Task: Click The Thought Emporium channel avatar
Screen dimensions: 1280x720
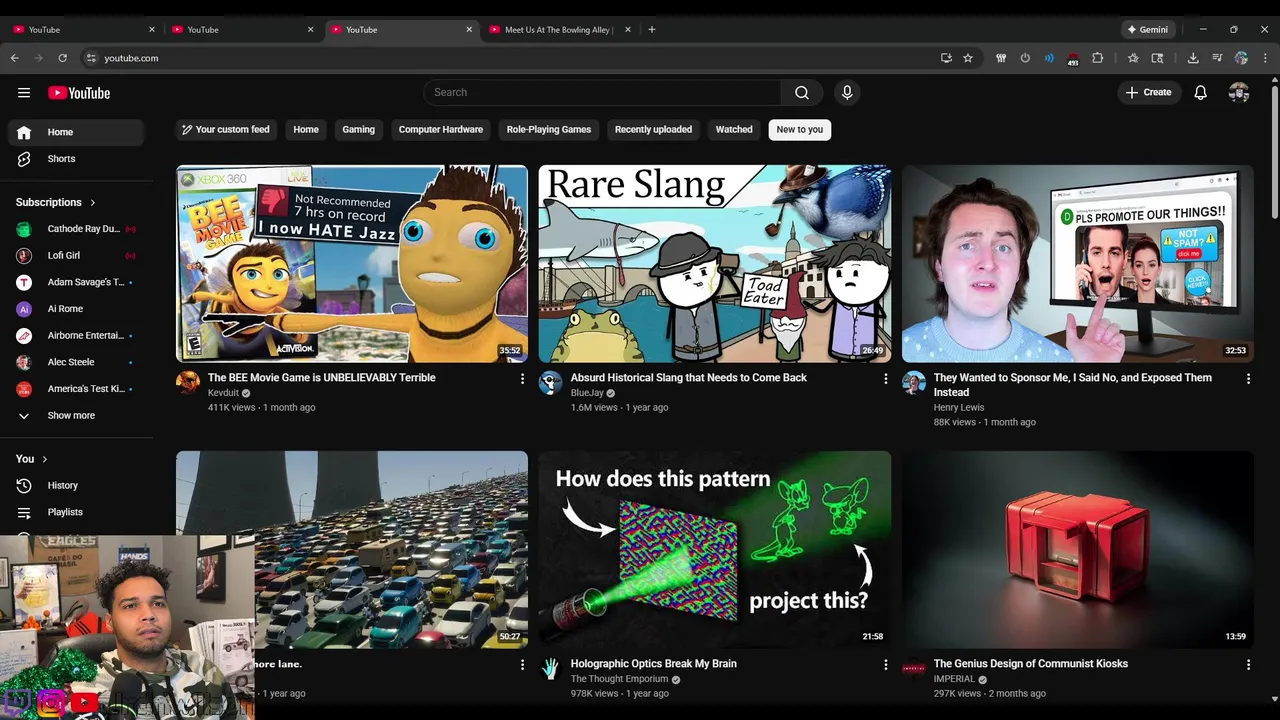Action: [x=551, y=669]
